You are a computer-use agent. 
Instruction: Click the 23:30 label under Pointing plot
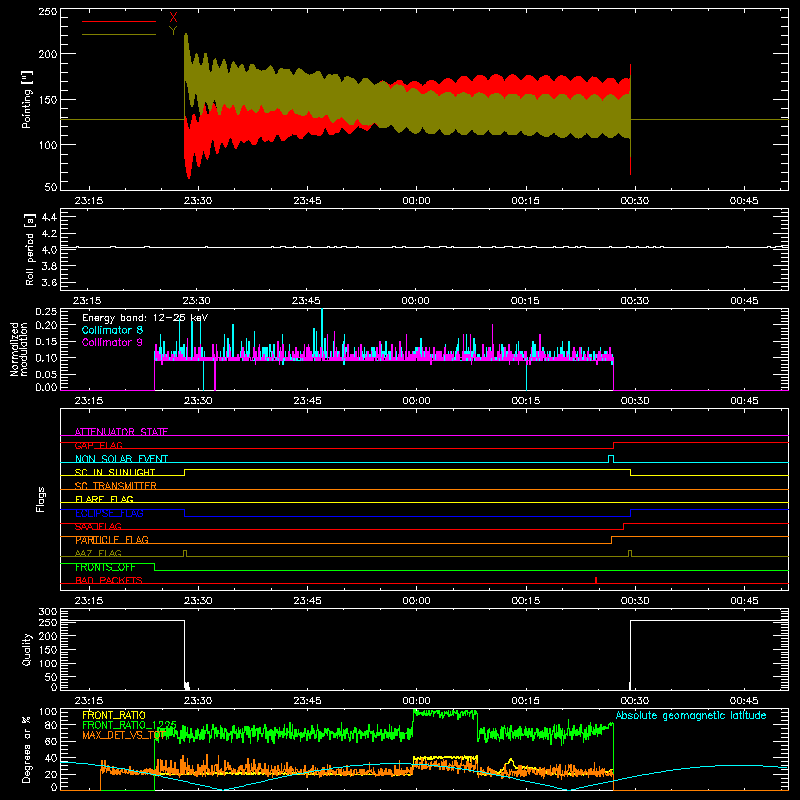[198, 201]
